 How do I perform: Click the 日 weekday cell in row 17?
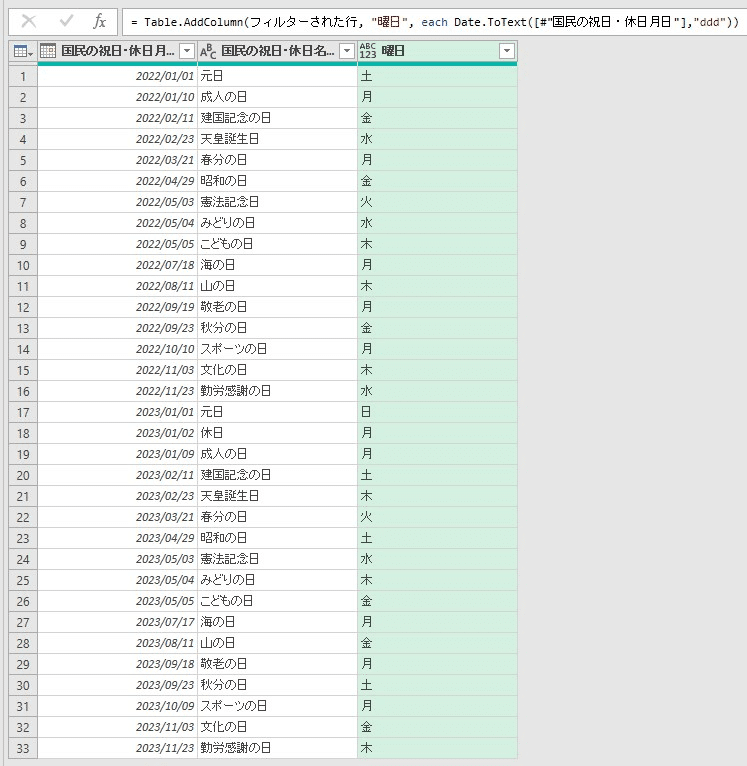pyautogui.click(x=437, y=412)
